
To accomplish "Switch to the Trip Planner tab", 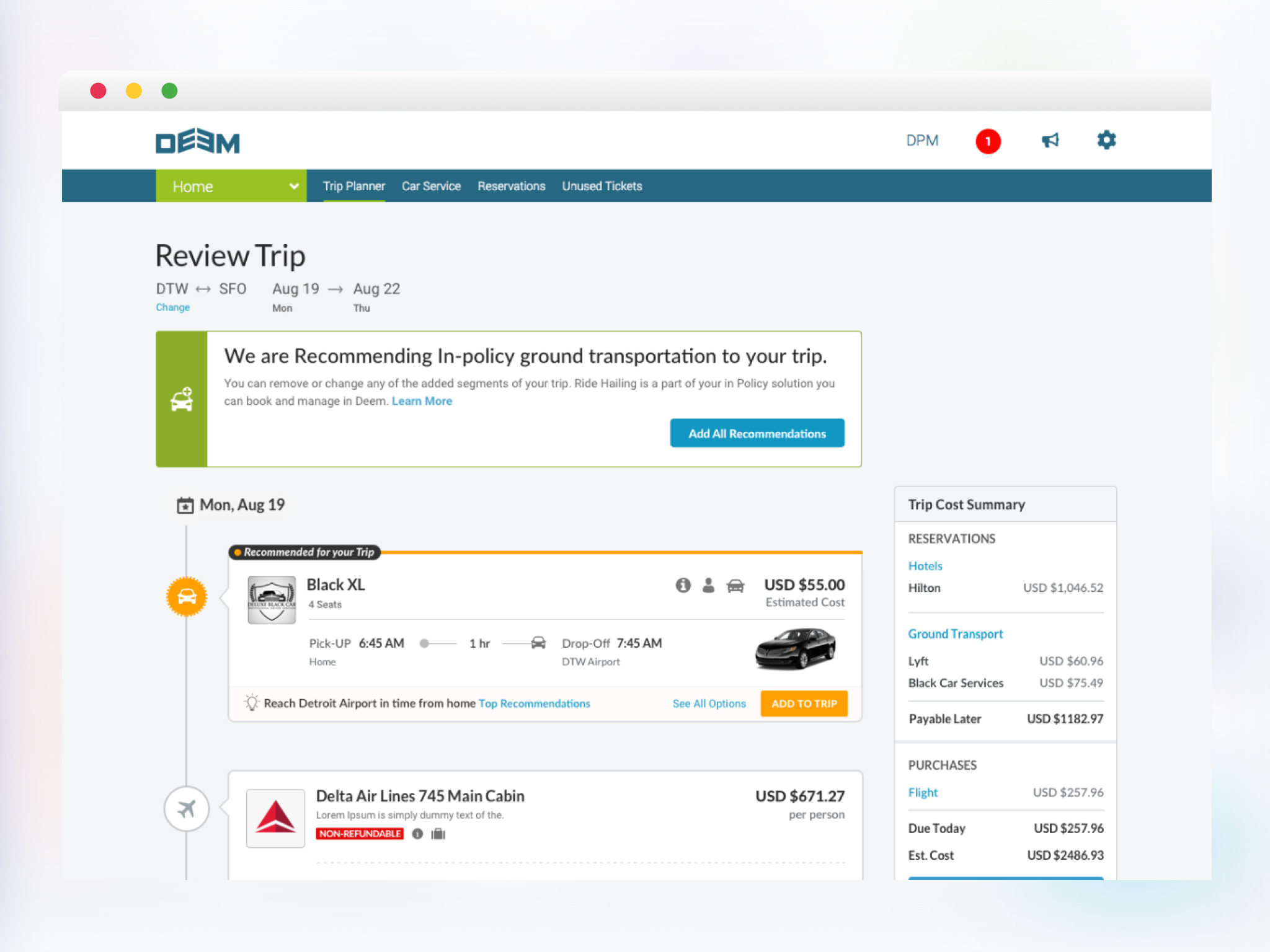I will [354, 186].
